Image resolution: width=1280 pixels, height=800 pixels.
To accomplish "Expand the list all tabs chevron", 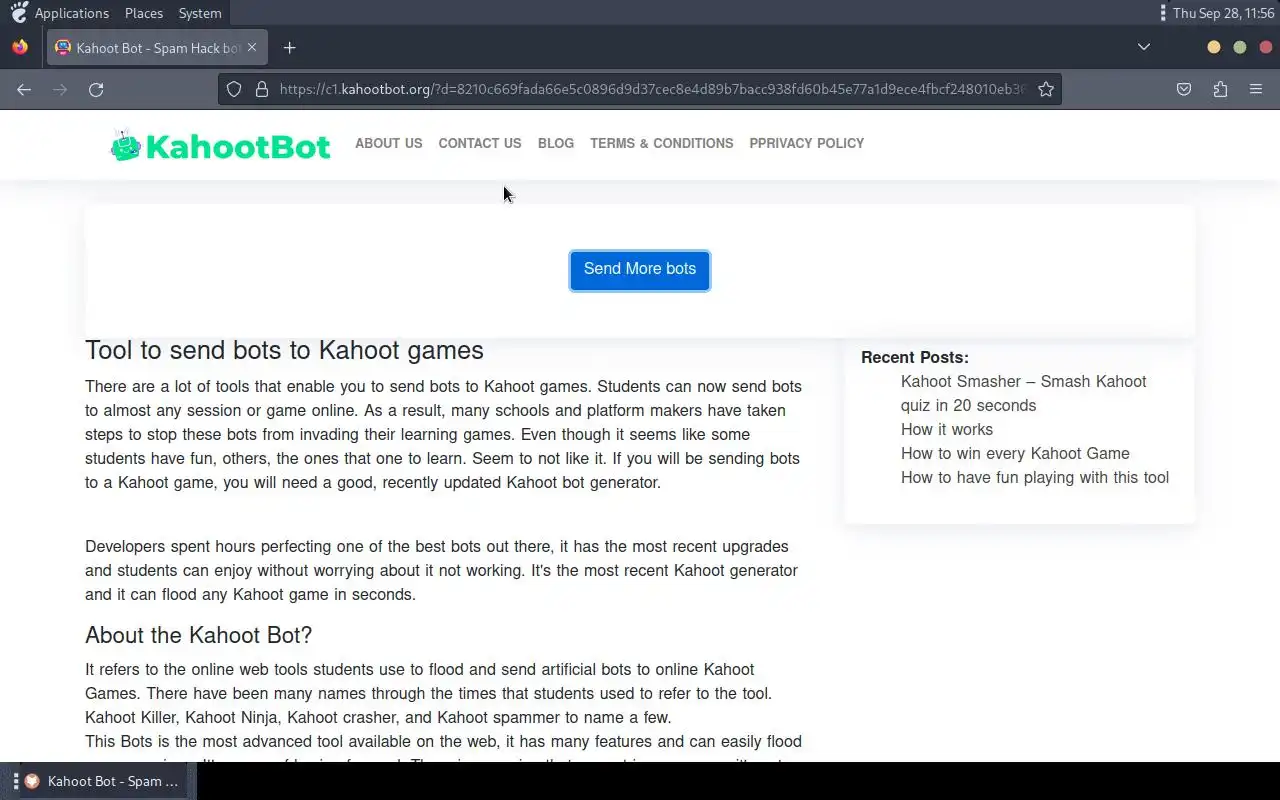I will 1144,47.
